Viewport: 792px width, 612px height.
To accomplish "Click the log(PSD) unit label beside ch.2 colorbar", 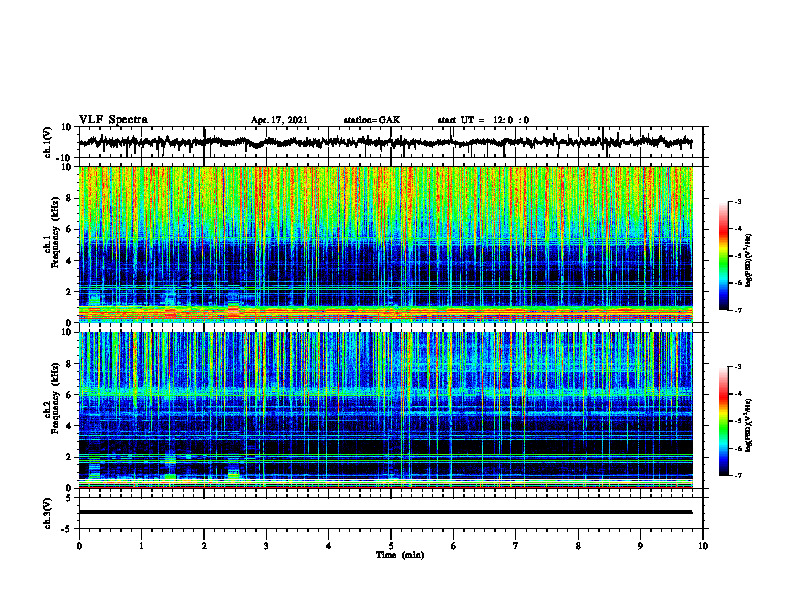I will coord(749,425).
